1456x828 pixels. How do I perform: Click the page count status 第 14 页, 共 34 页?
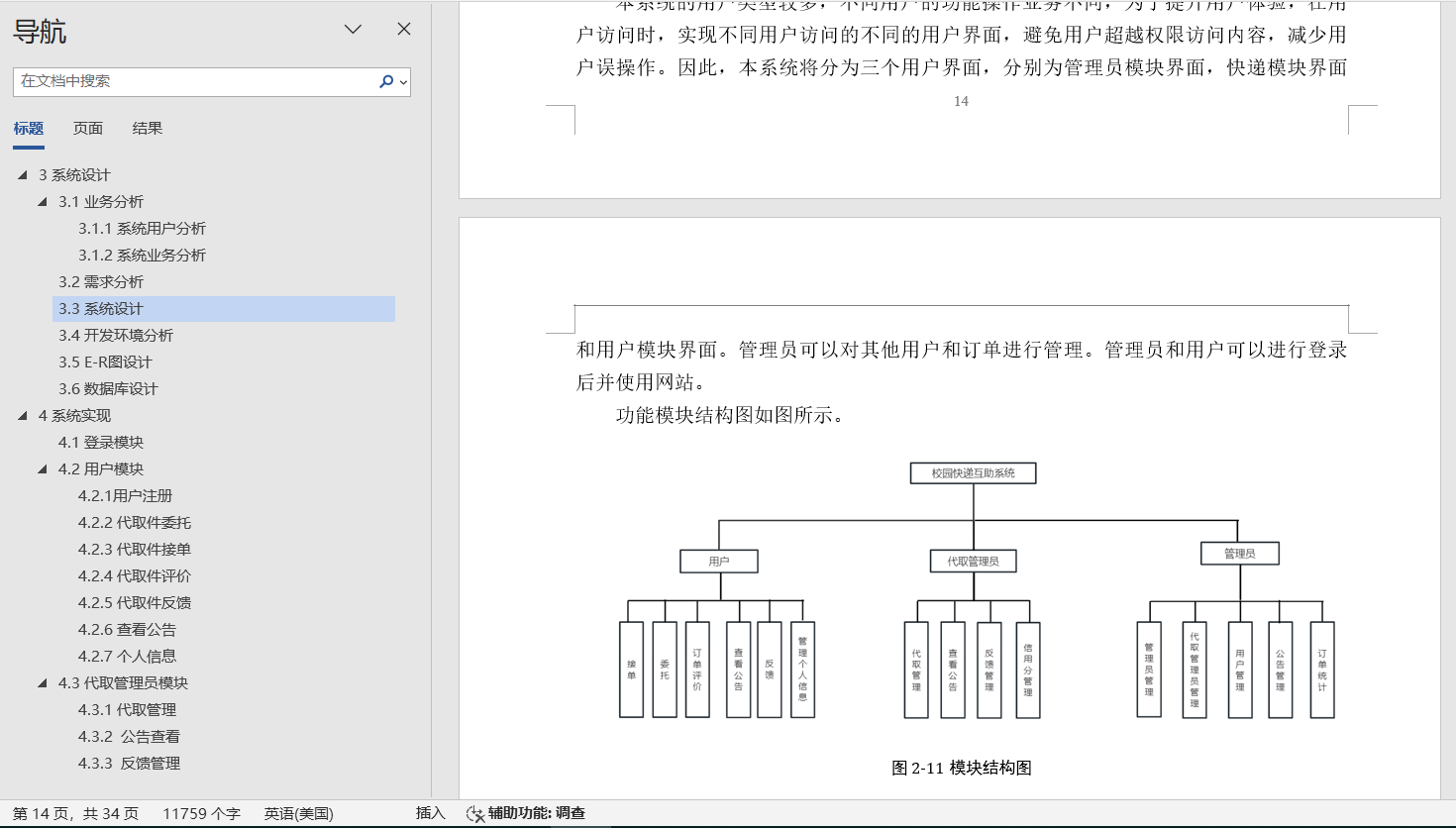(x=75, y=813)
